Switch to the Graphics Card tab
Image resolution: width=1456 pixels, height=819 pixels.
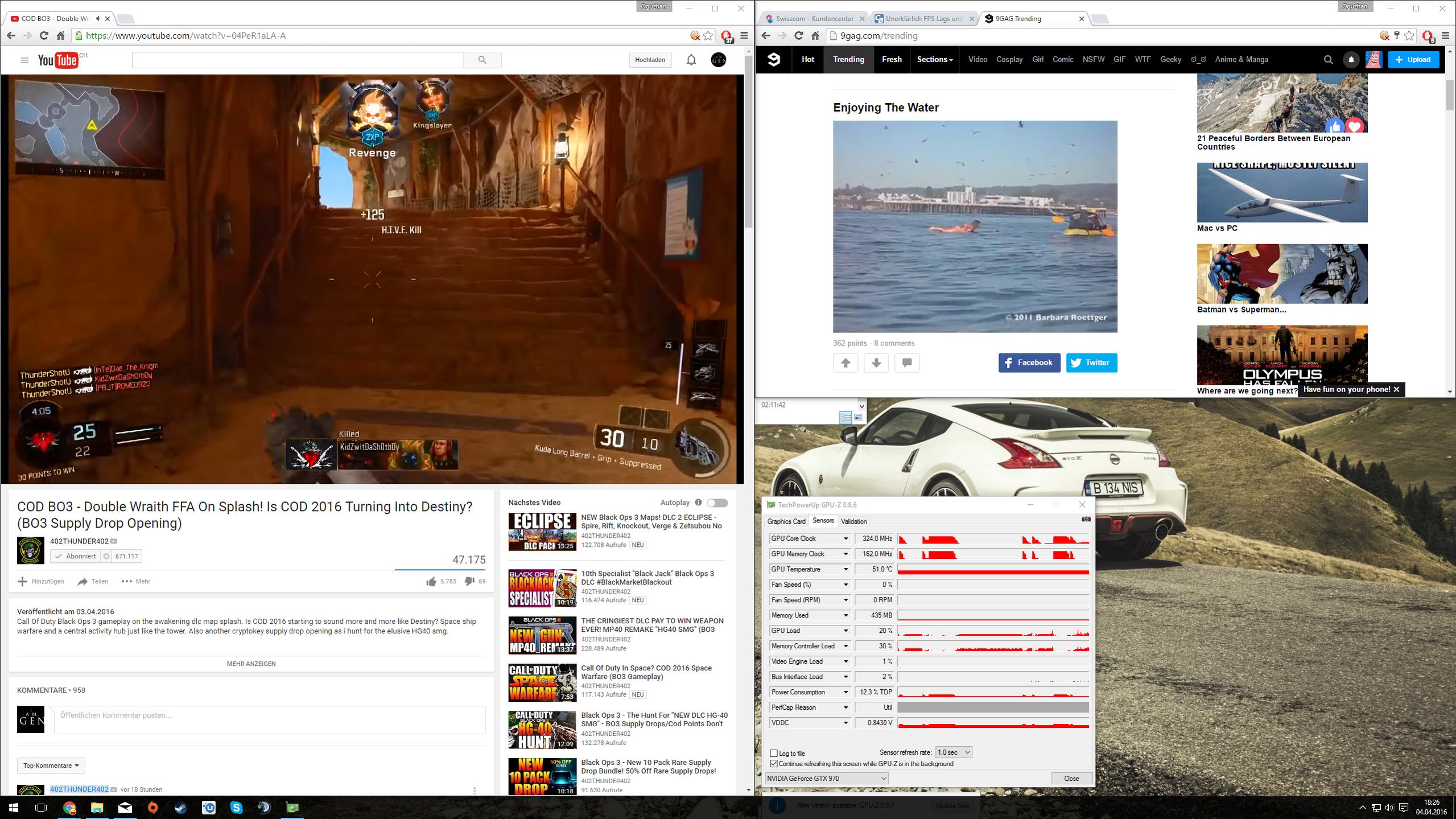(x=786, y=521)
